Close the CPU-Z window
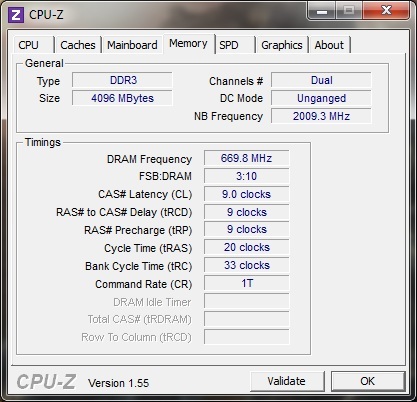417x402 pixels. coord(386,11)
